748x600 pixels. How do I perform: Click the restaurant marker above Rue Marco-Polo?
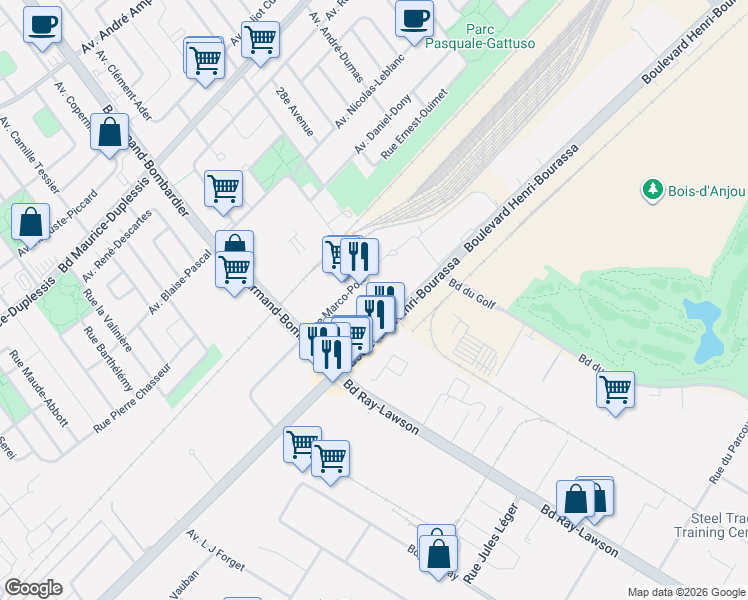point(360,258)
